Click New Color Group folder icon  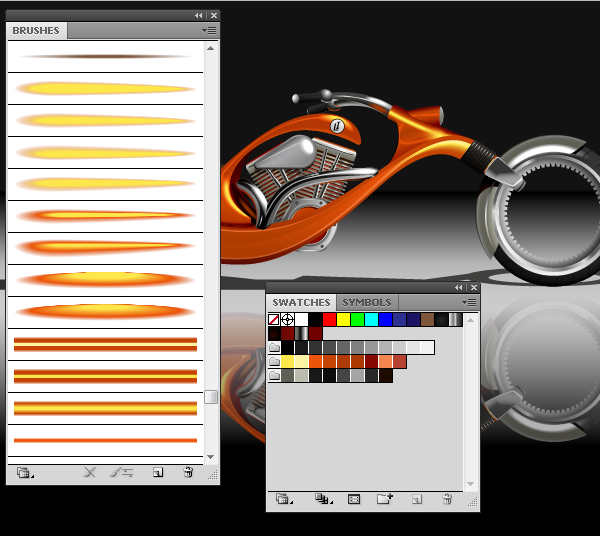coord(384,498)
